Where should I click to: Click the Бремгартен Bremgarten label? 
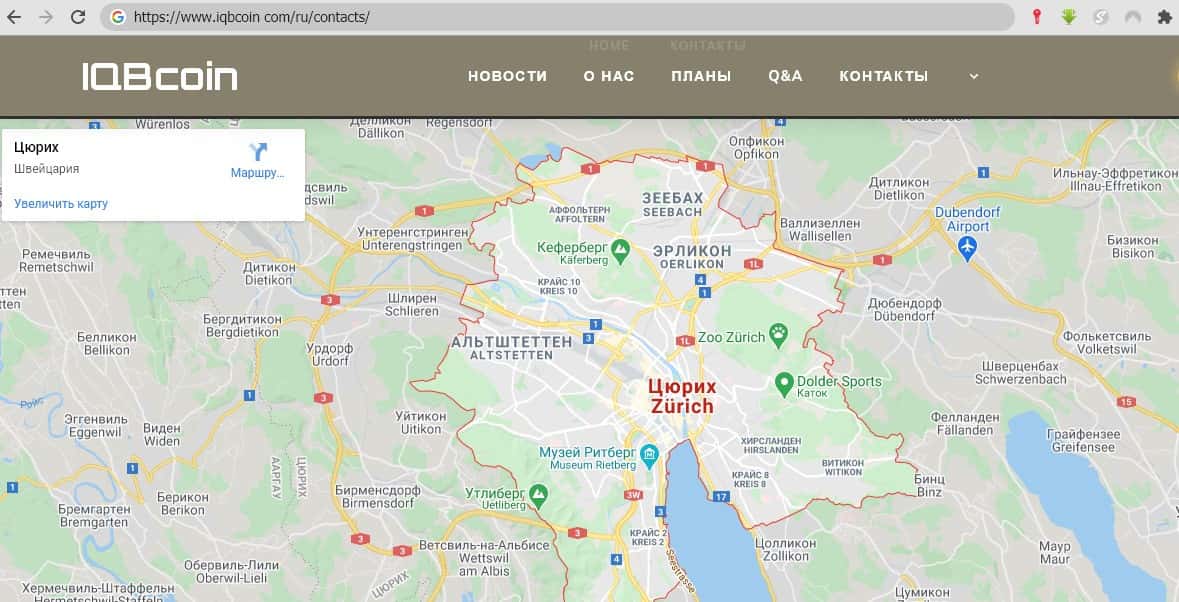coord(94,516)
